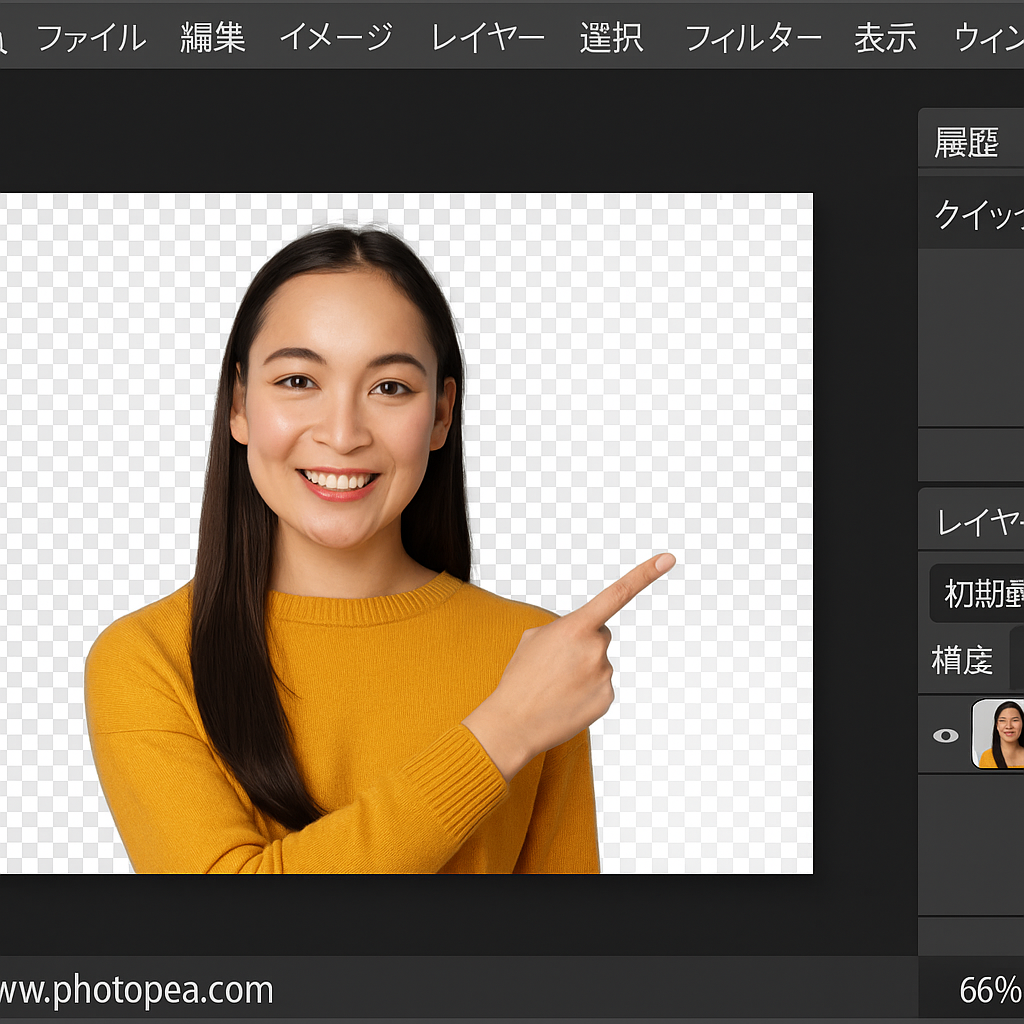The width and height of the screenshot is (1024, 1024).
Task: Open the 表示 menu
Action: (x=885, y=38)
